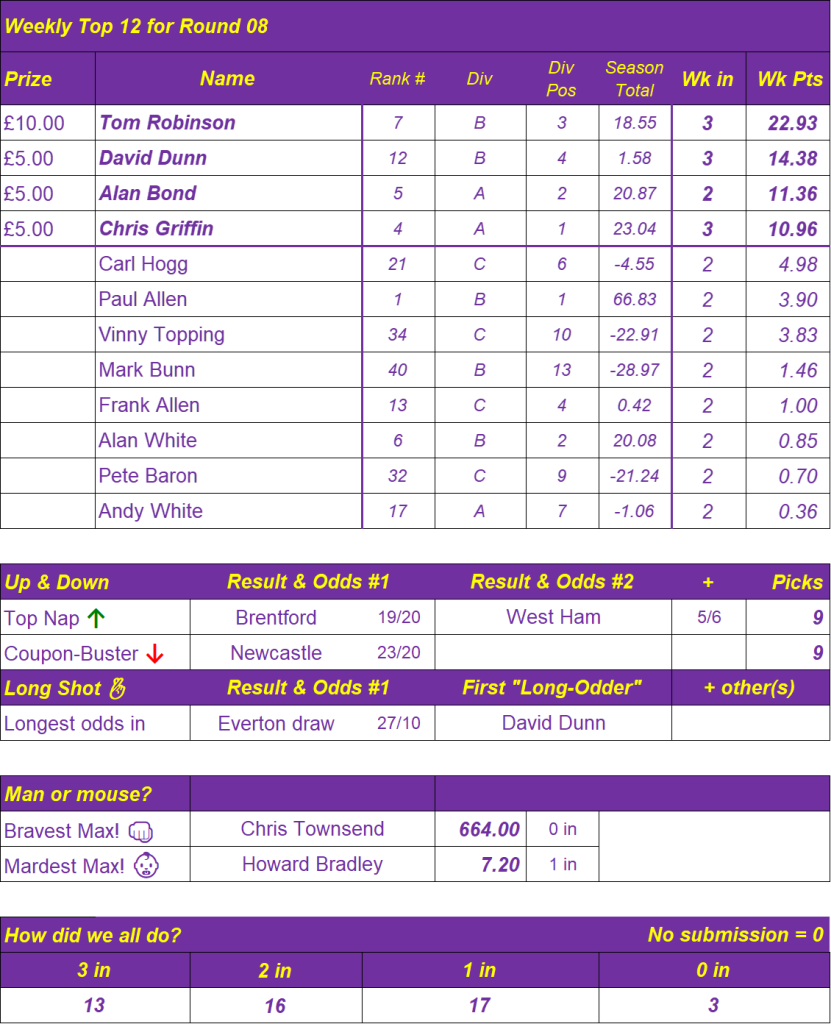Click the rank value 34
This screenshot has height=1024, width=831.
pos(398,334)
